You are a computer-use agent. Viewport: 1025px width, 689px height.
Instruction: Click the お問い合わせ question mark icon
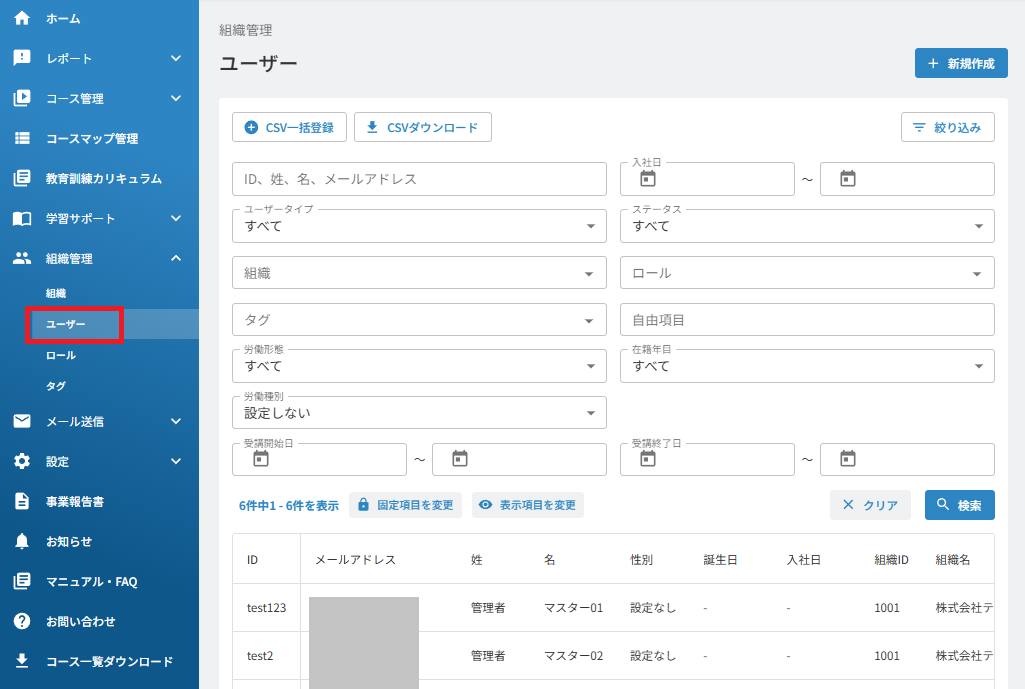tap(22, 621)
